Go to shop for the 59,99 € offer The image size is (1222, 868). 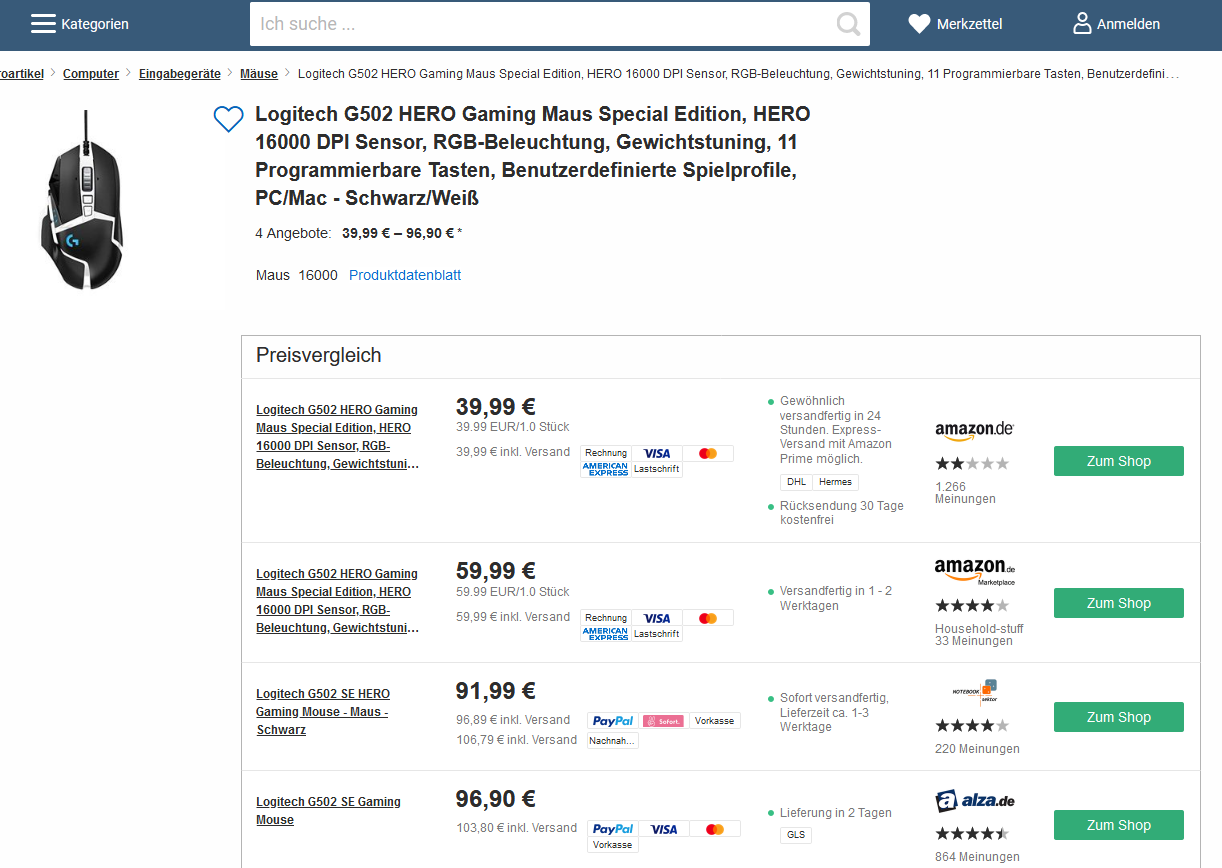(1118, 603)
